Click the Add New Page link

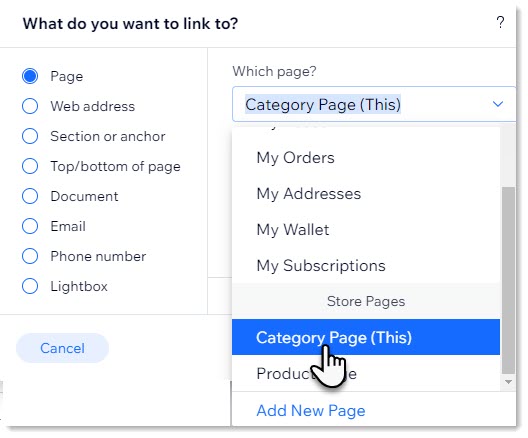(x=310, y=410)
